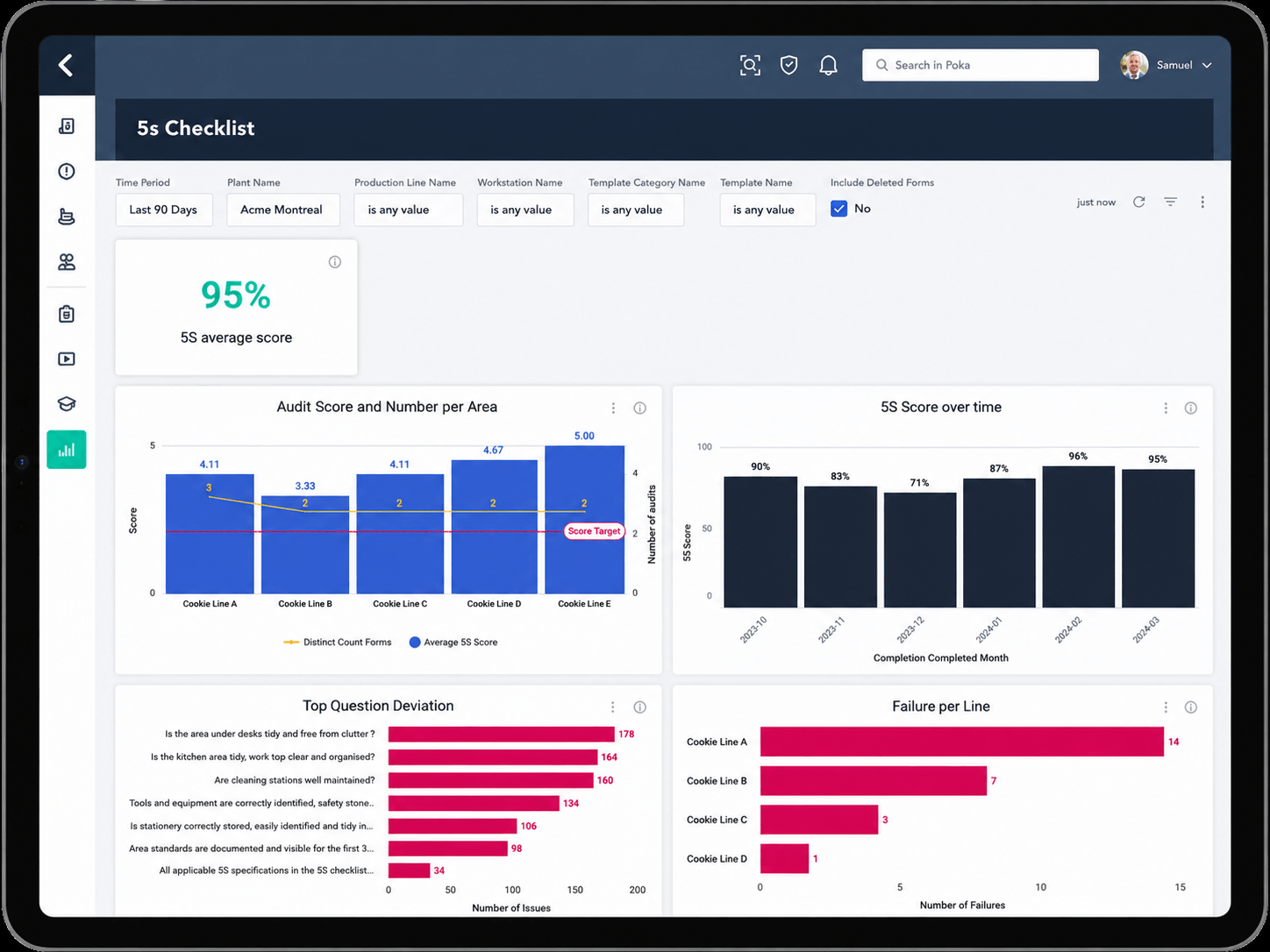Open options menu for 5S Score over time
The height and width of the screenshot is (952, 1270).
click(x=1166, y=408)
